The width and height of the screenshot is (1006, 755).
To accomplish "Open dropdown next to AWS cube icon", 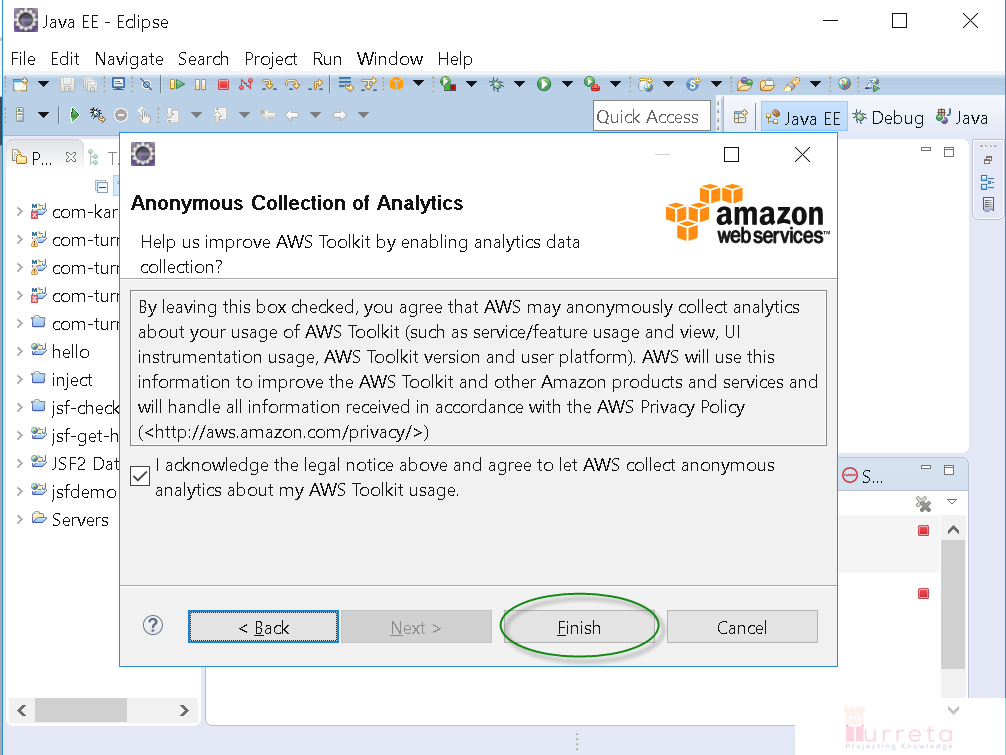I will pyautogui.click(x=418, y=83).
